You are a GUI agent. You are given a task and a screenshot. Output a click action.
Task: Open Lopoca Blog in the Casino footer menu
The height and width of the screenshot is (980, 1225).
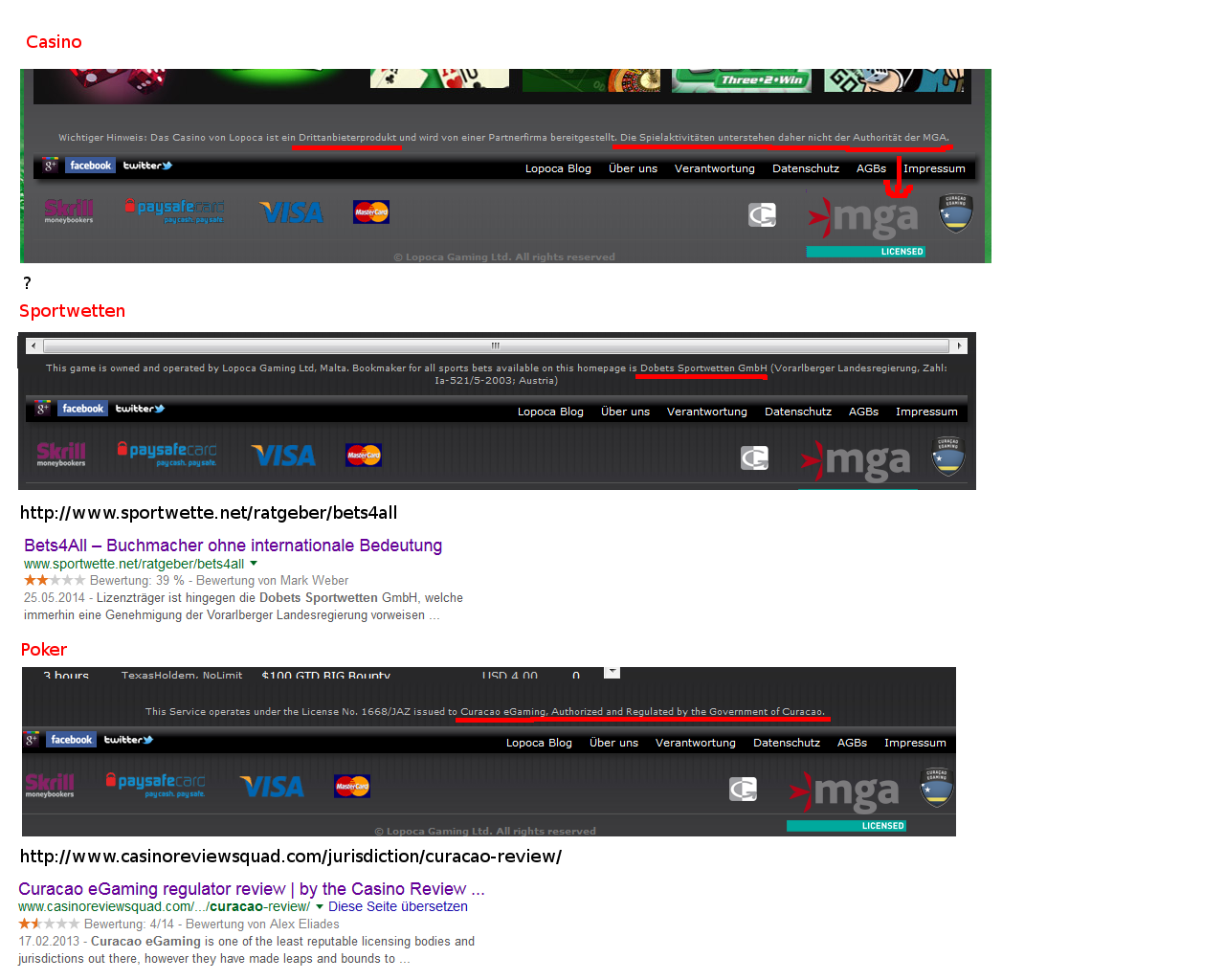tap(558, 168)
